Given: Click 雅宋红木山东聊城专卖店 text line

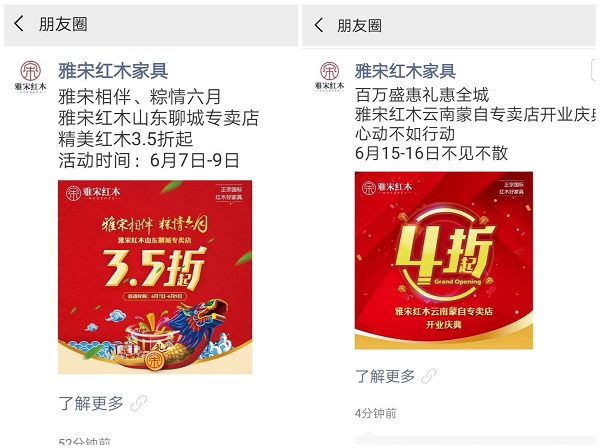Looking at the screenshot, I should [x=159, y=118].
